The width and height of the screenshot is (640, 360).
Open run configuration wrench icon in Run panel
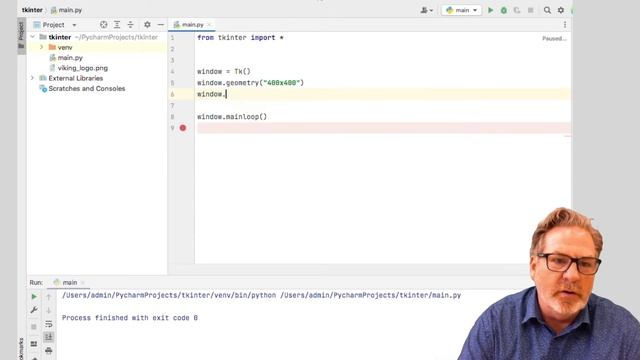tap(34, 310)
